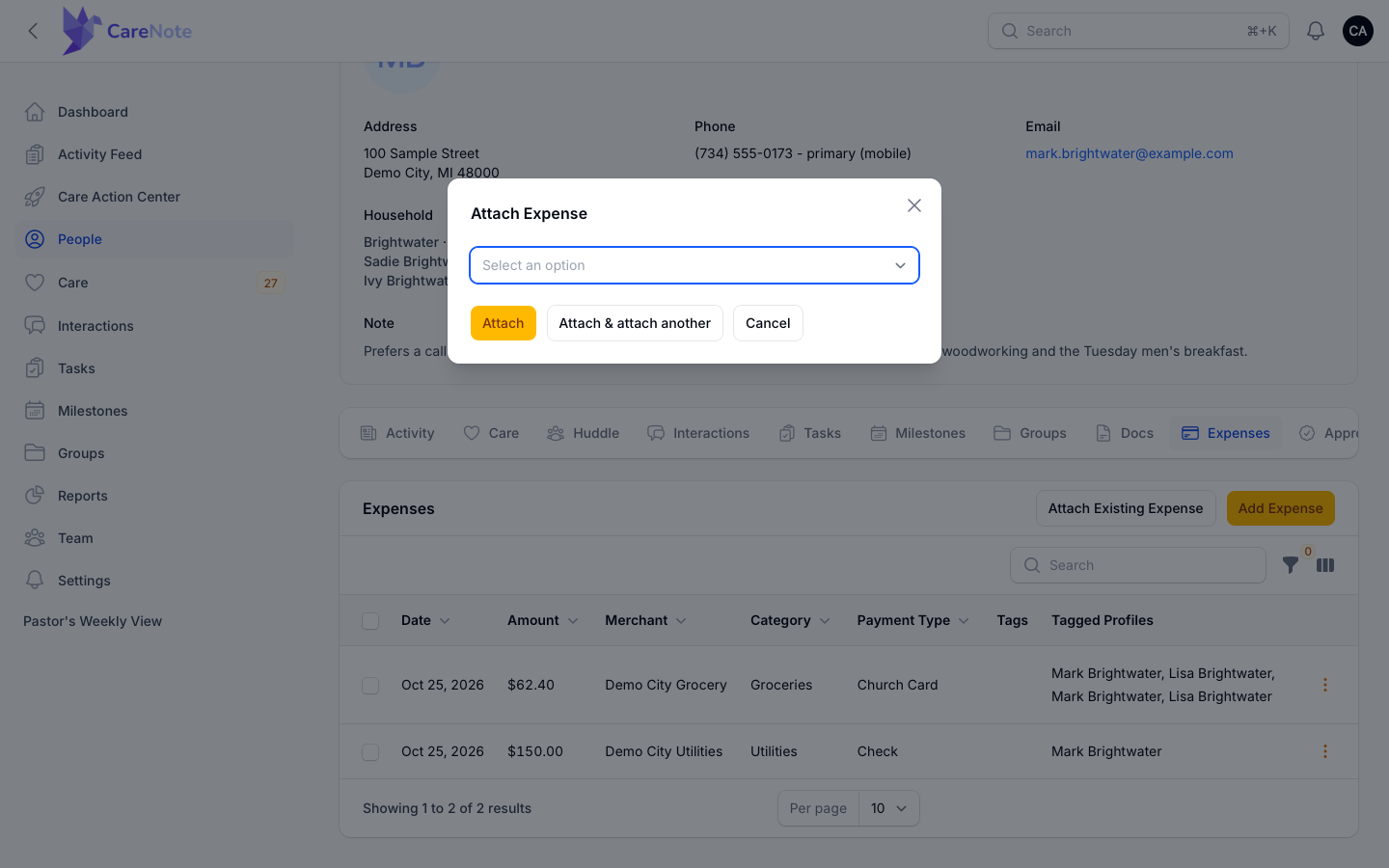Toggle table columns icon
This screenshot has height=868, width=1389.
[1325, 565]
